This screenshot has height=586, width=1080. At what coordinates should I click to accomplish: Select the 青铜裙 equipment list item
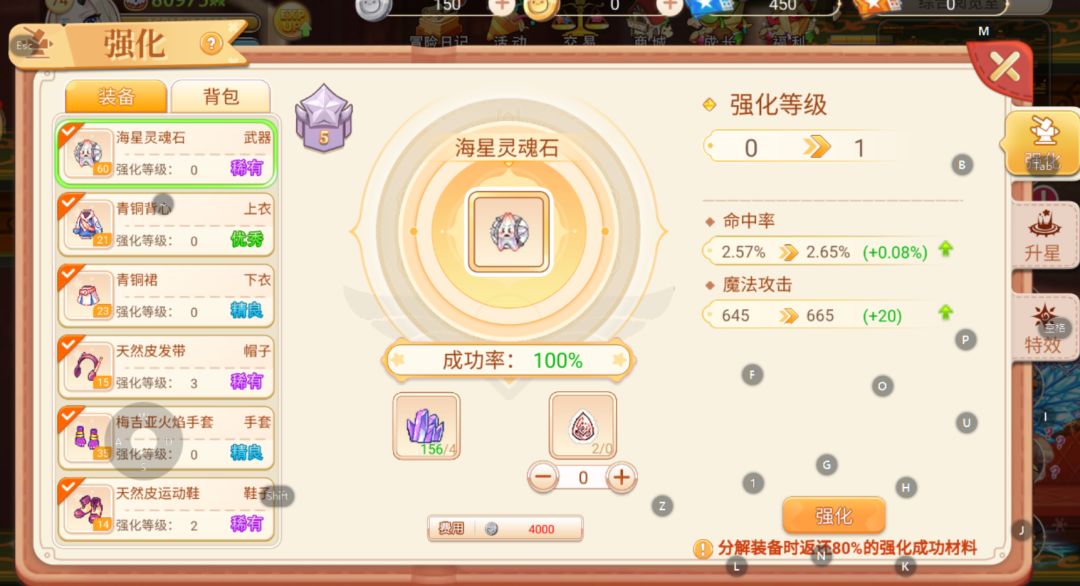(166, 296)
